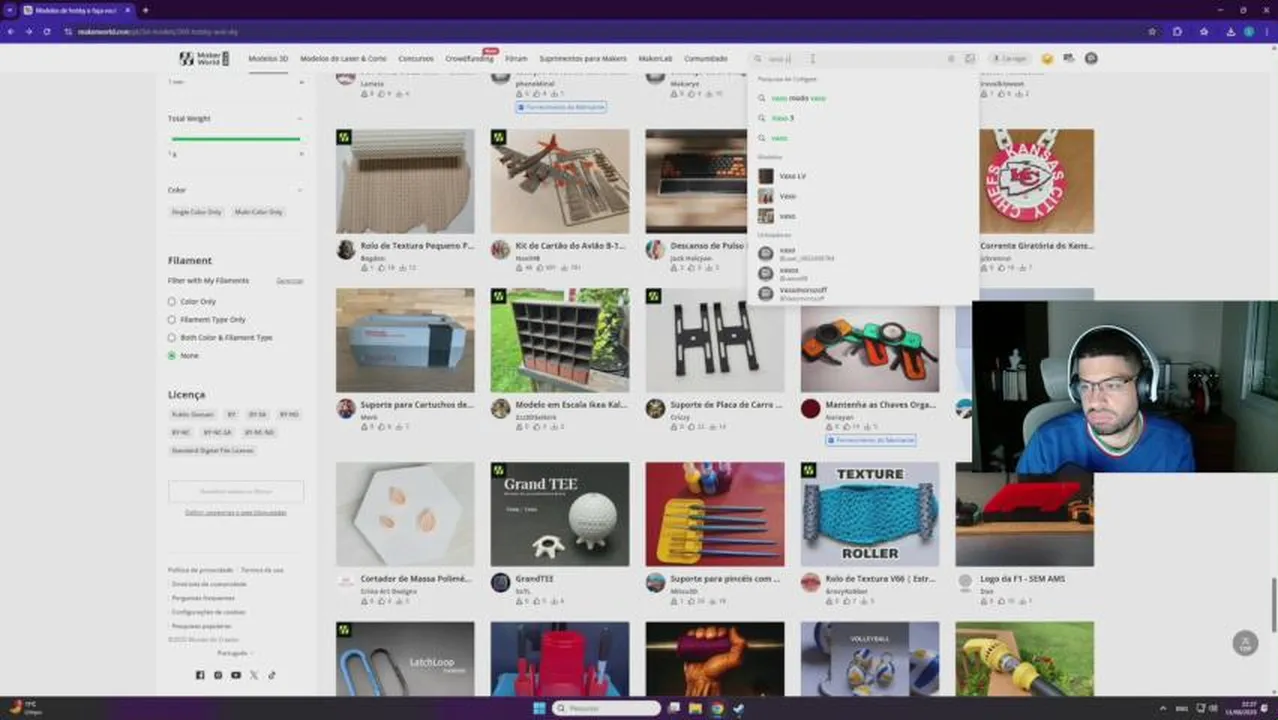Click the image search icon in search bar

point(969,59)
